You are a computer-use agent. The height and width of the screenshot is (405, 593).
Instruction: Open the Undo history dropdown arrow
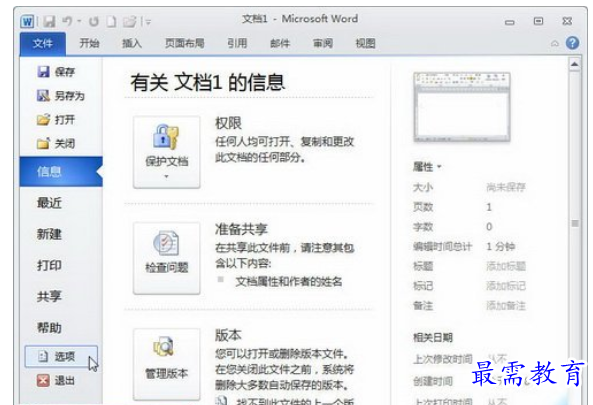coord(79,21)
